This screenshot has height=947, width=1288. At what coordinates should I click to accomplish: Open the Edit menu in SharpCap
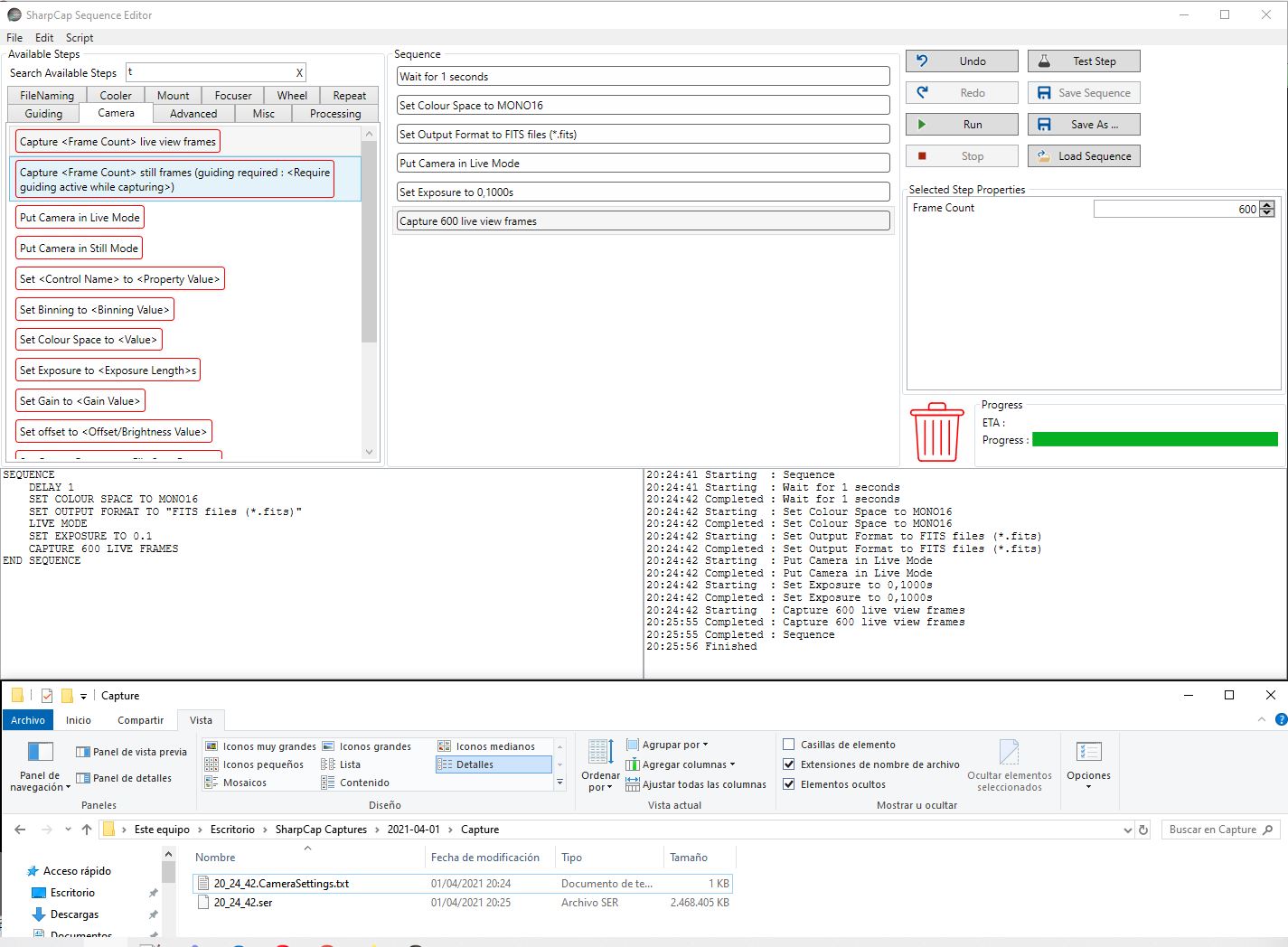click(44, 38)
